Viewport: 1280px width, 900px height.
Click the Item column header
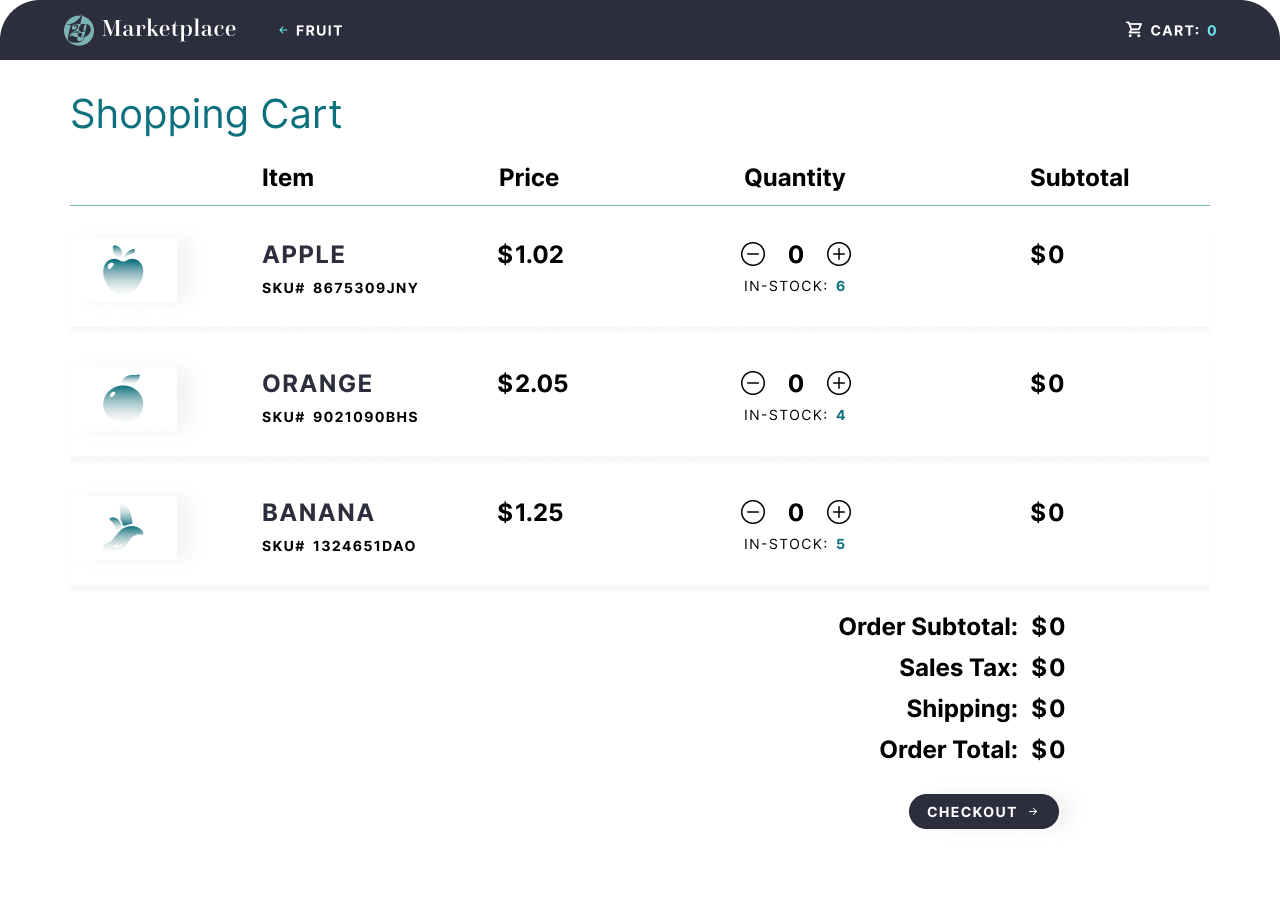point(288,178)
